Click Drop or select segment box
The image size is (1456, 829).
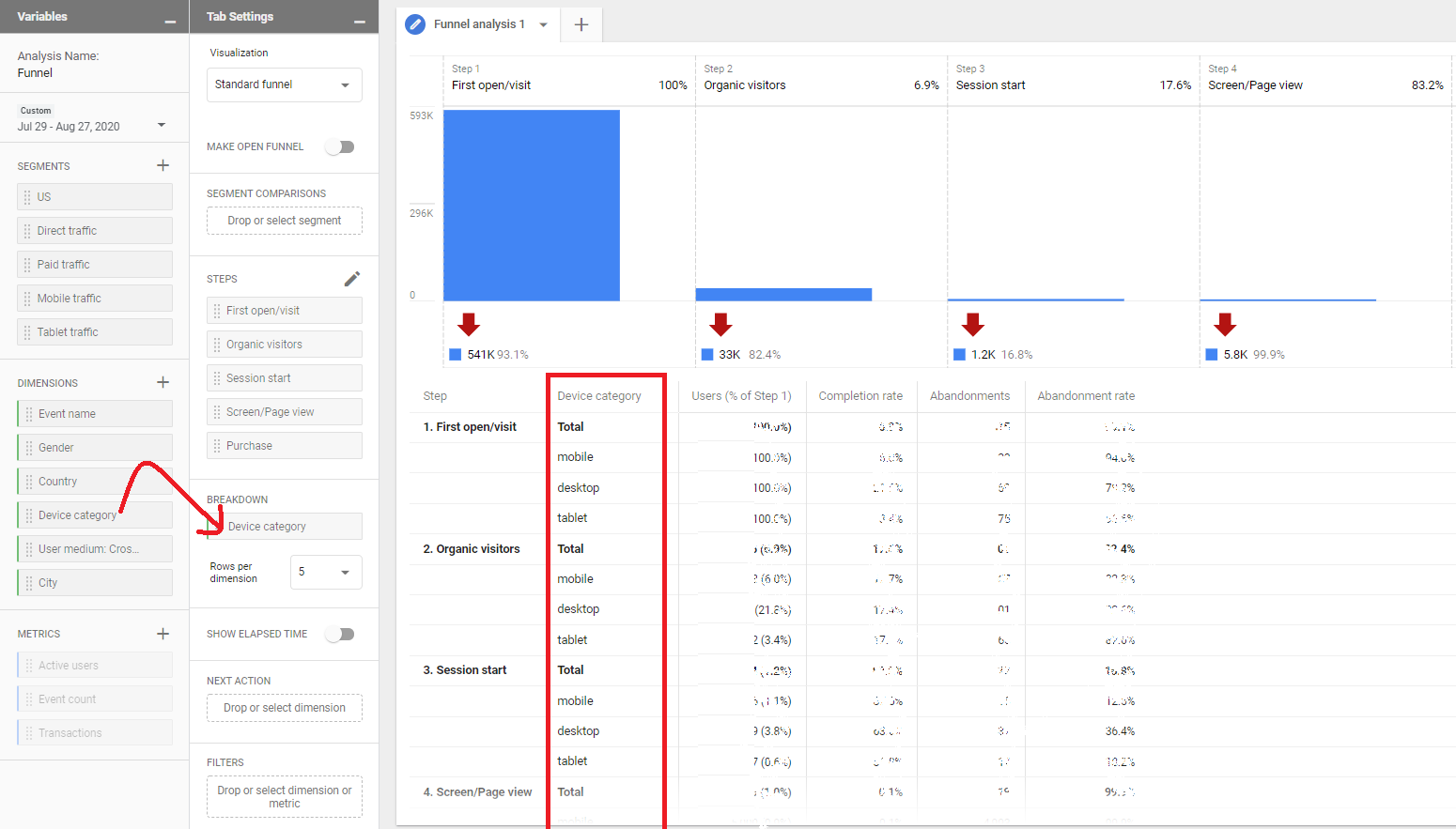(x=284, y=221)
